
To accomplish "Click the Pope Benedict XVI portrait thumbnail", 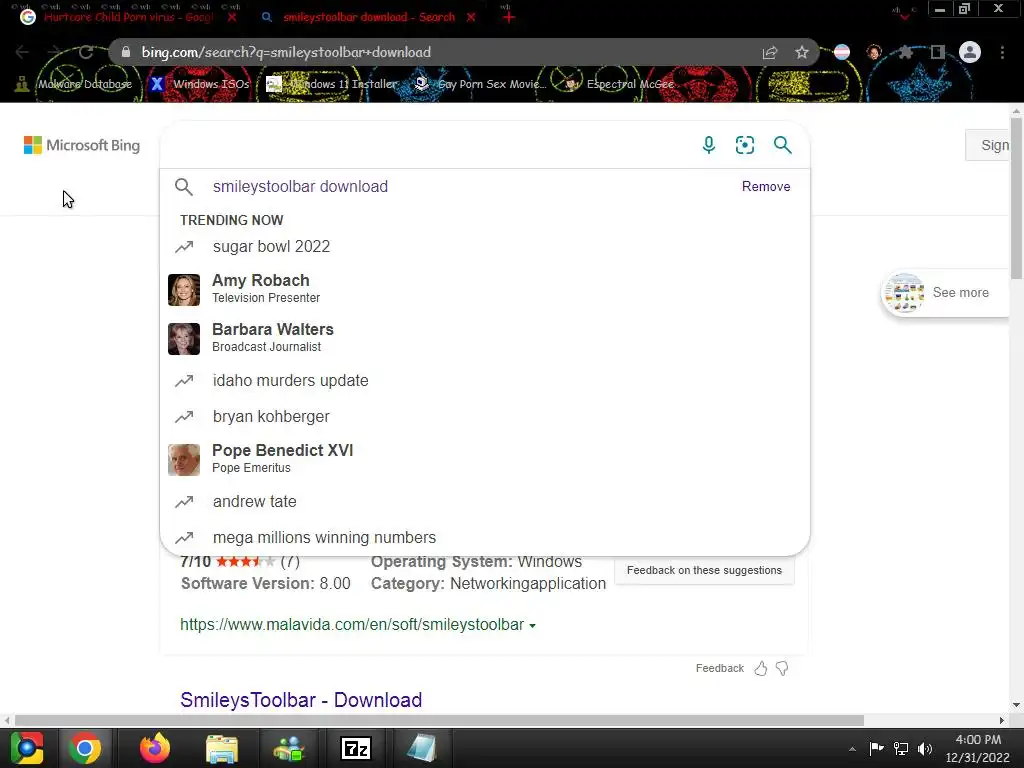I will pos(184,460).
